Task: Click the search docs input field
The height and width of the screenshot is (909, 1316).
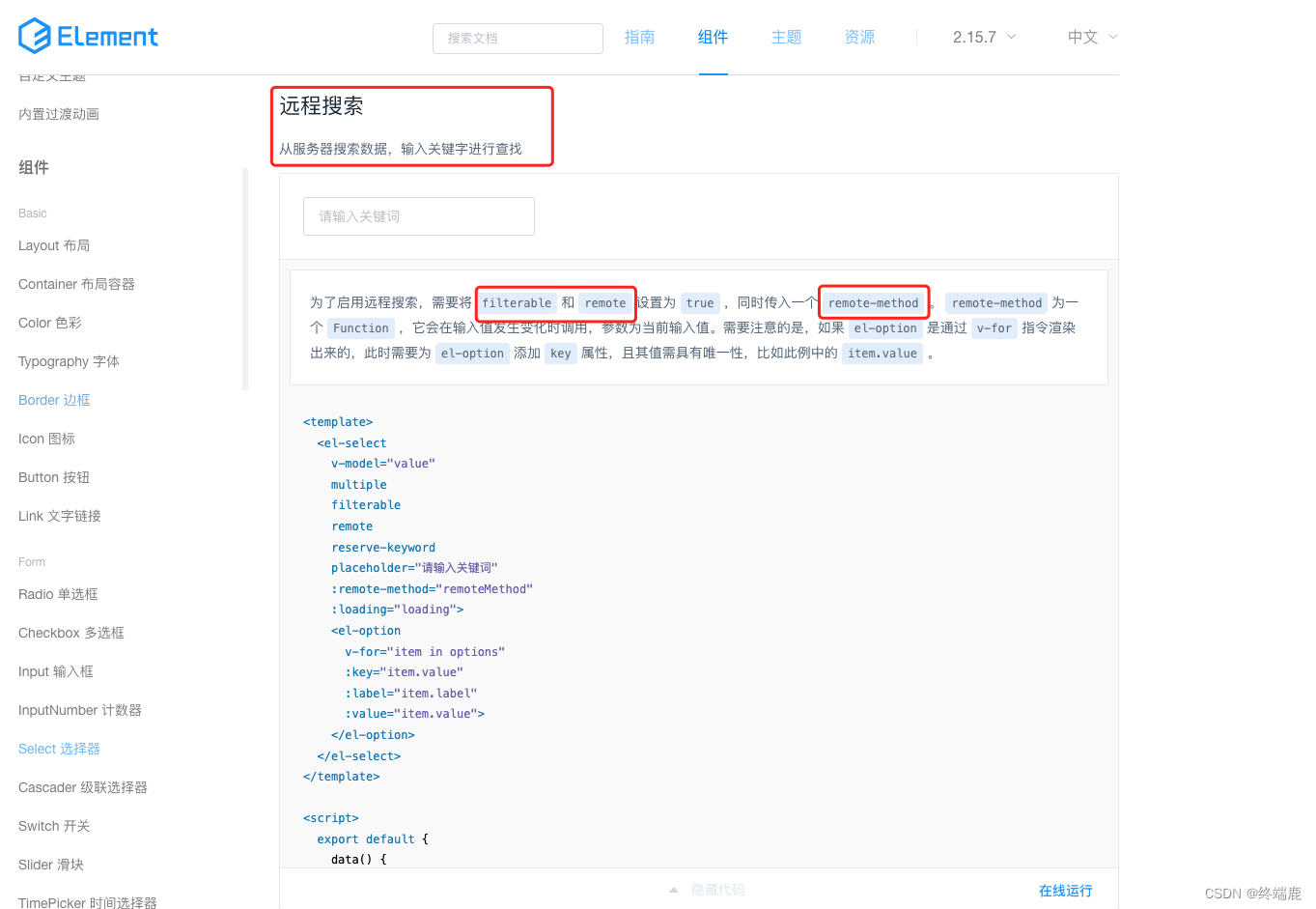Action: coord(518,38)
